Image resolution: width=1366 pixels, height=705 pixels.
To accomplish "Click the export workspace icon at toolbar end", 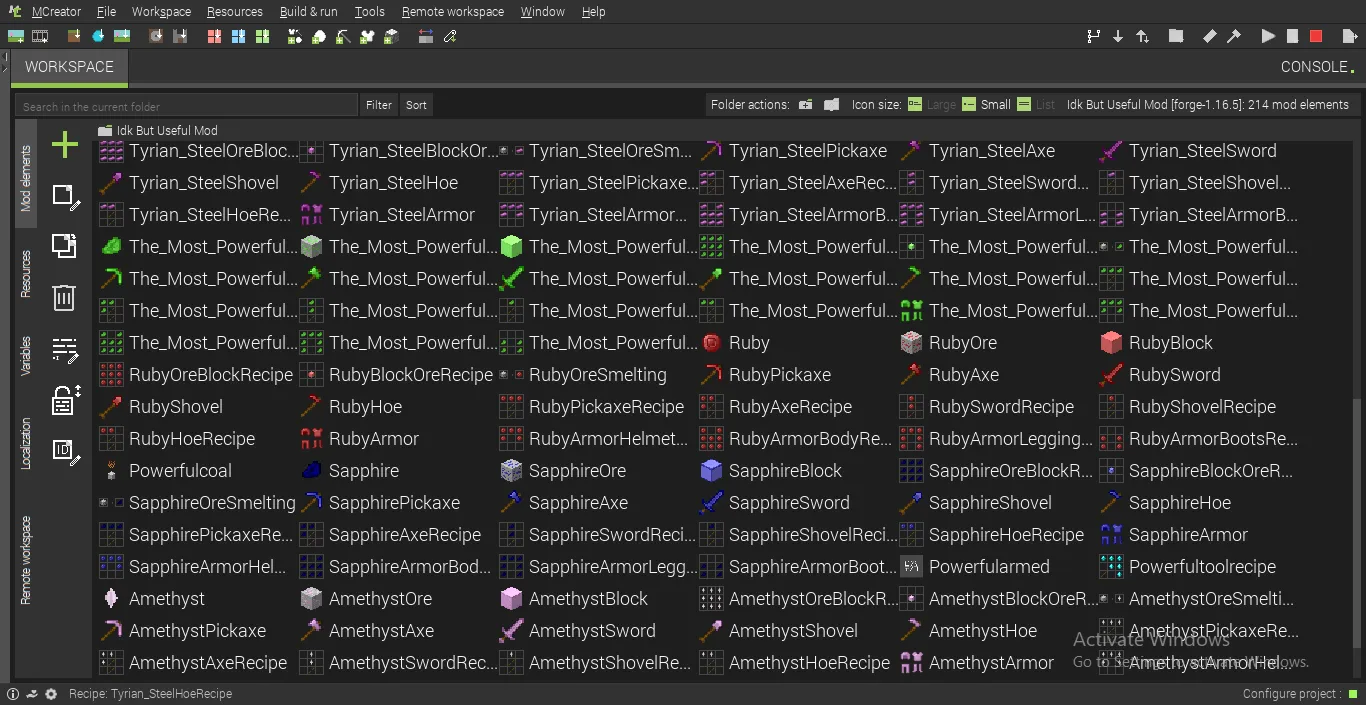I will 1350,36.
